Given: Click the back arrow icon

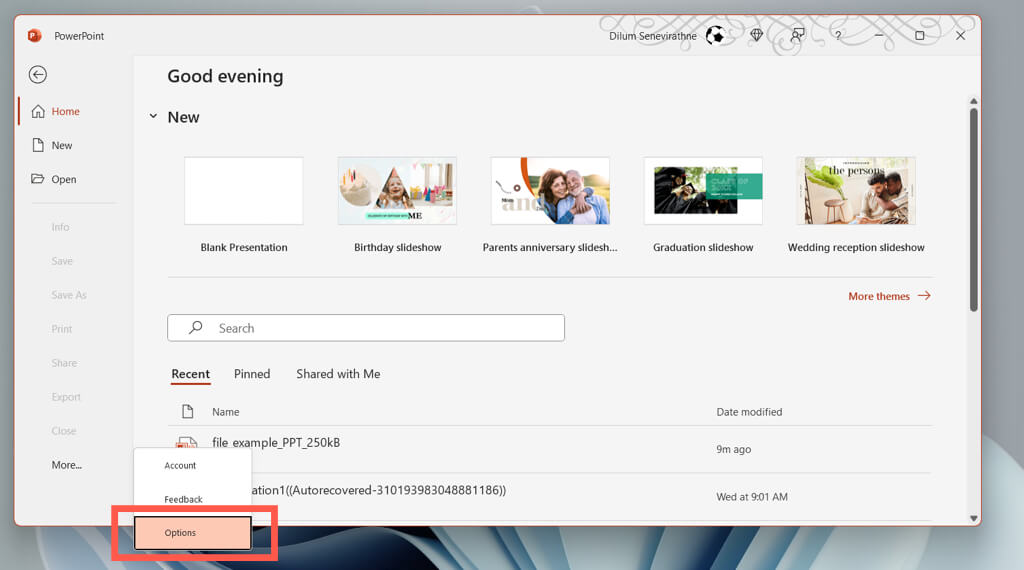Looking at the screenshot, I should (x=38, y=74).
